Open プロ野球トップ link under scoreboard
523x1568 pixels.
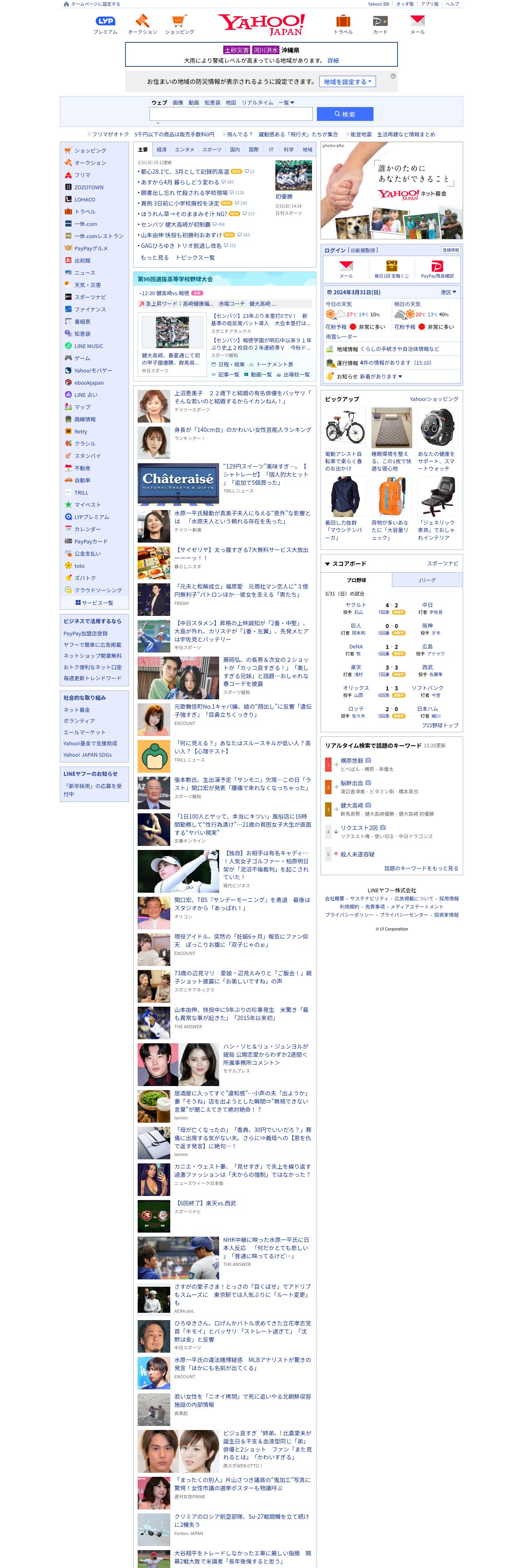click(439, 725)
